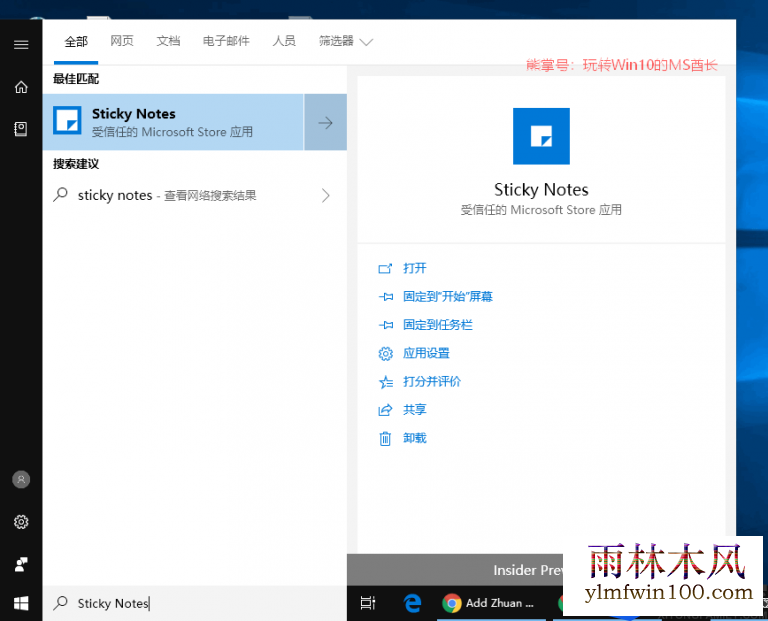Click gear icon beside 应用设置
The width and height of the screenshot is (768, 621).
[x=385, y=353]
